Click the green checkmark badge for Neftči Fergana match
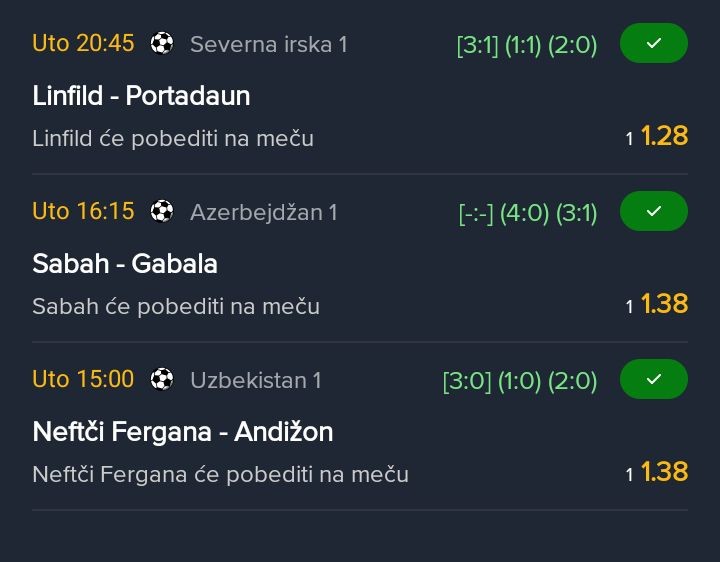Viewport: 720px width, 562px height. click(x=654, y=380)
